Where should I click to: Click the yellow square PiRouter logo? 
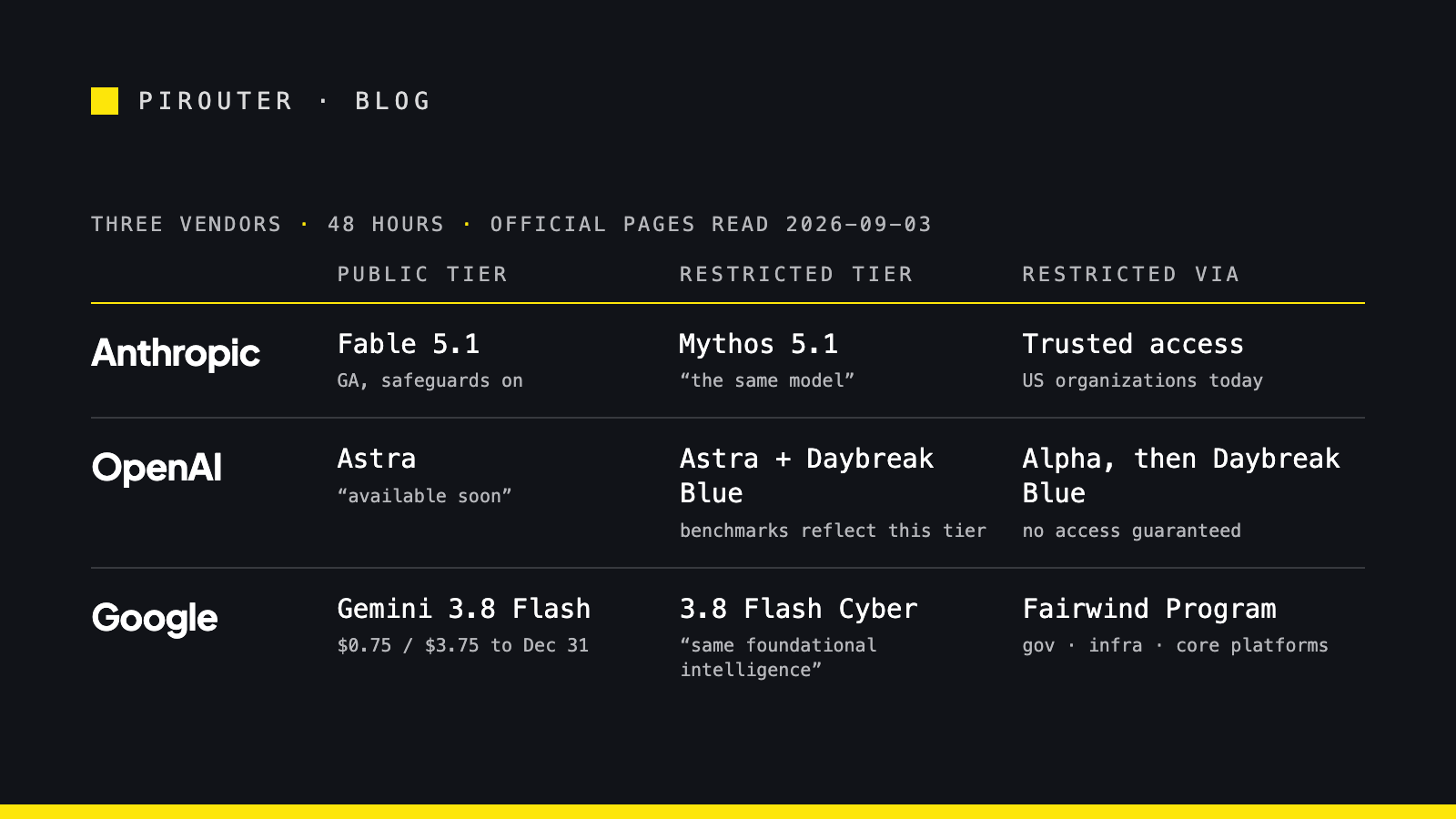click(105, 101)
